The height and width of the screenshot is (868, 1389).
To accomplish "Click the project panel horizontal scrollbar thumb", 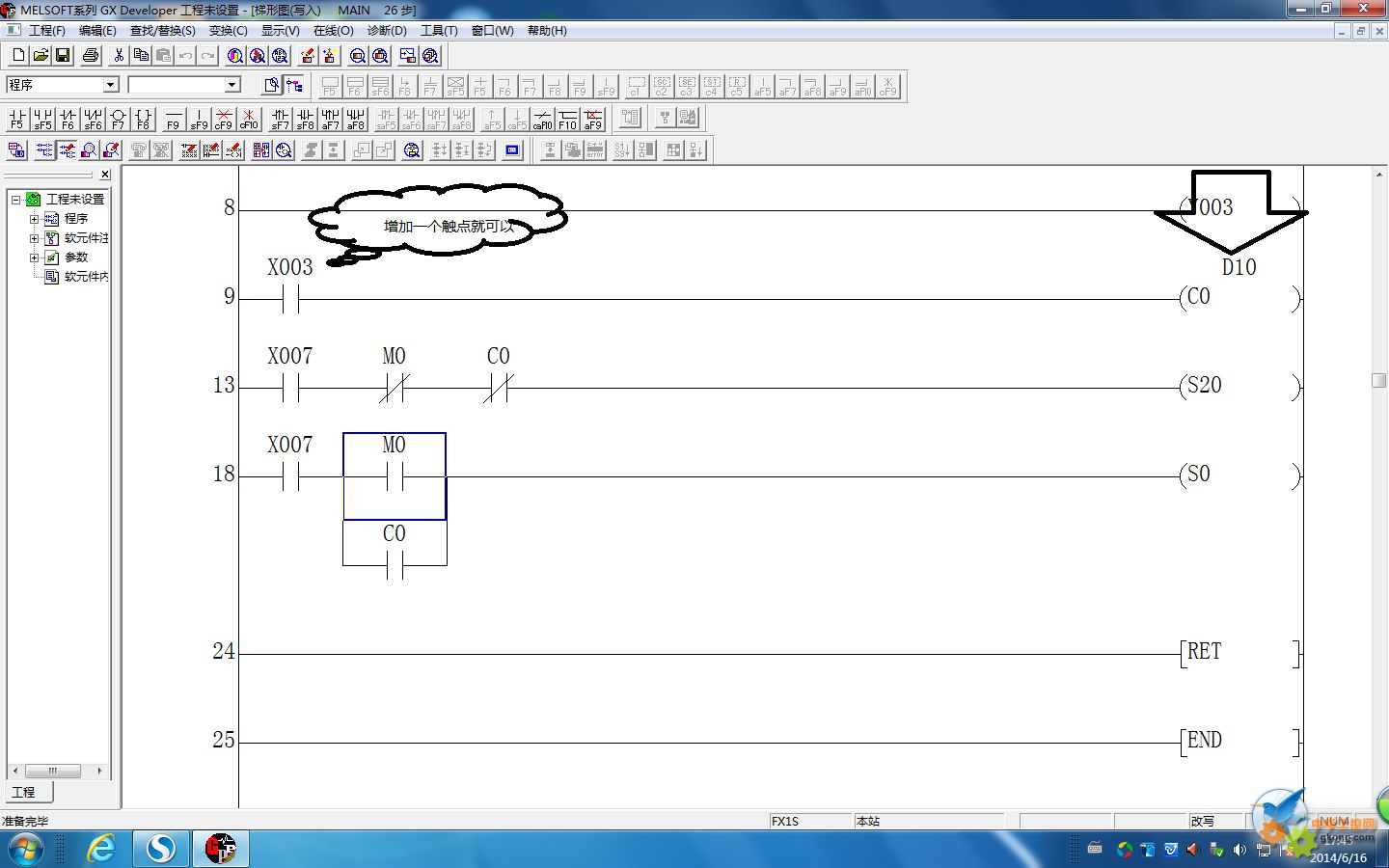I will (52, 771).
